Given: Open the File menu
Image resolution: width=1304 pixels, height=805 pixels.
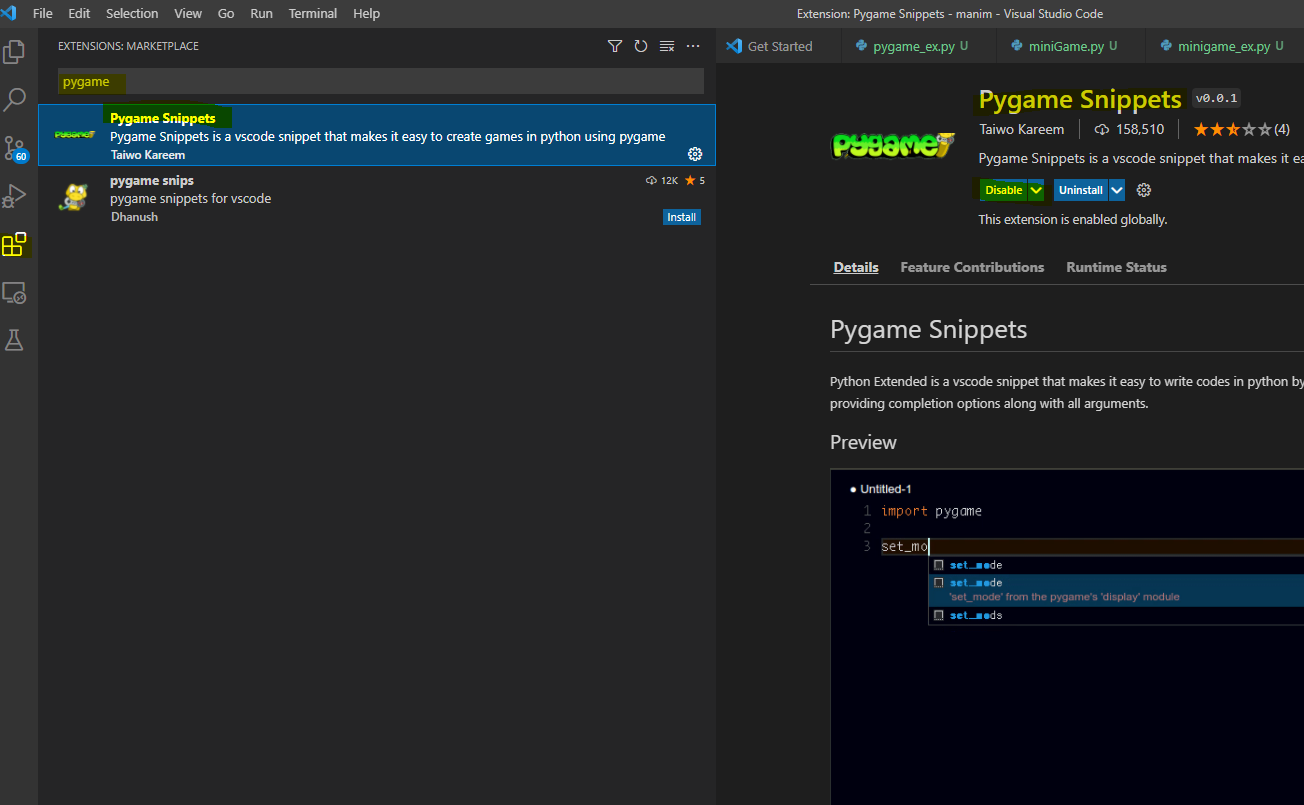Looking at the screenshot, I should pos(43,13).
